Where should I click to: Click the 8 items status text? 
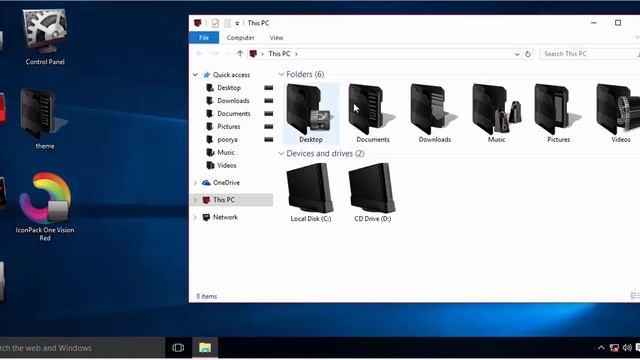click(207, 296)
